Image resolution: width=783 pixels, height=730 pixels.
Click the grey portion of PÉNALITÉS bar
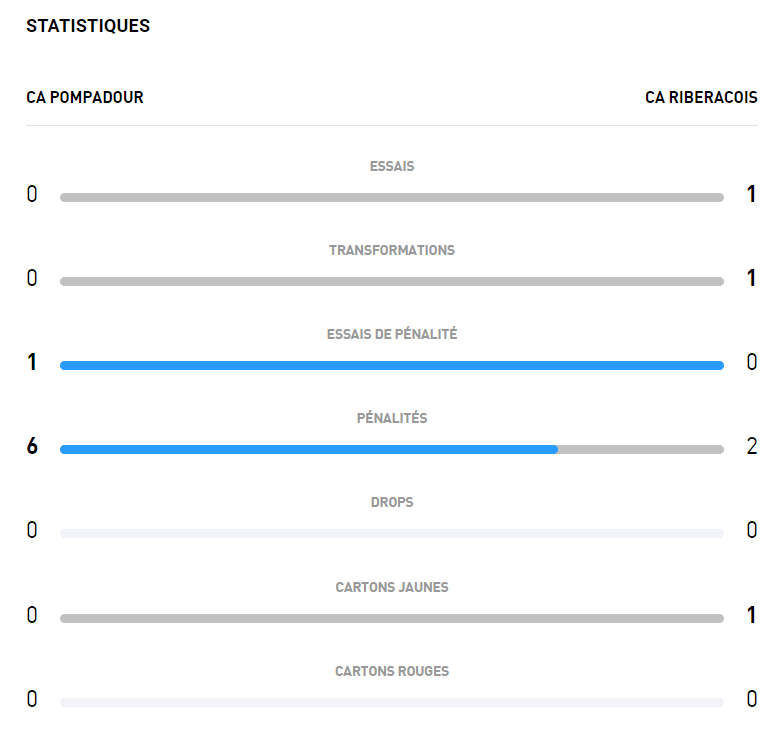pos(640,450)
